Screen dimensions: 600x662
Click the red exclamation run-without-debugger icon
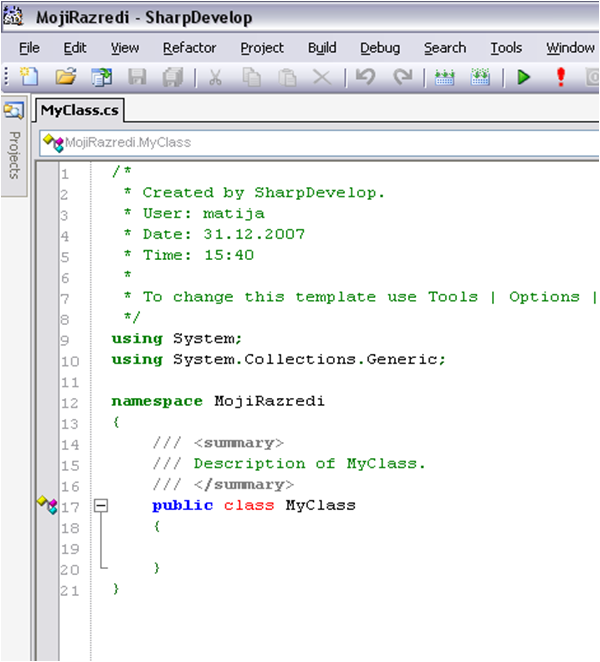coord(560,77)
